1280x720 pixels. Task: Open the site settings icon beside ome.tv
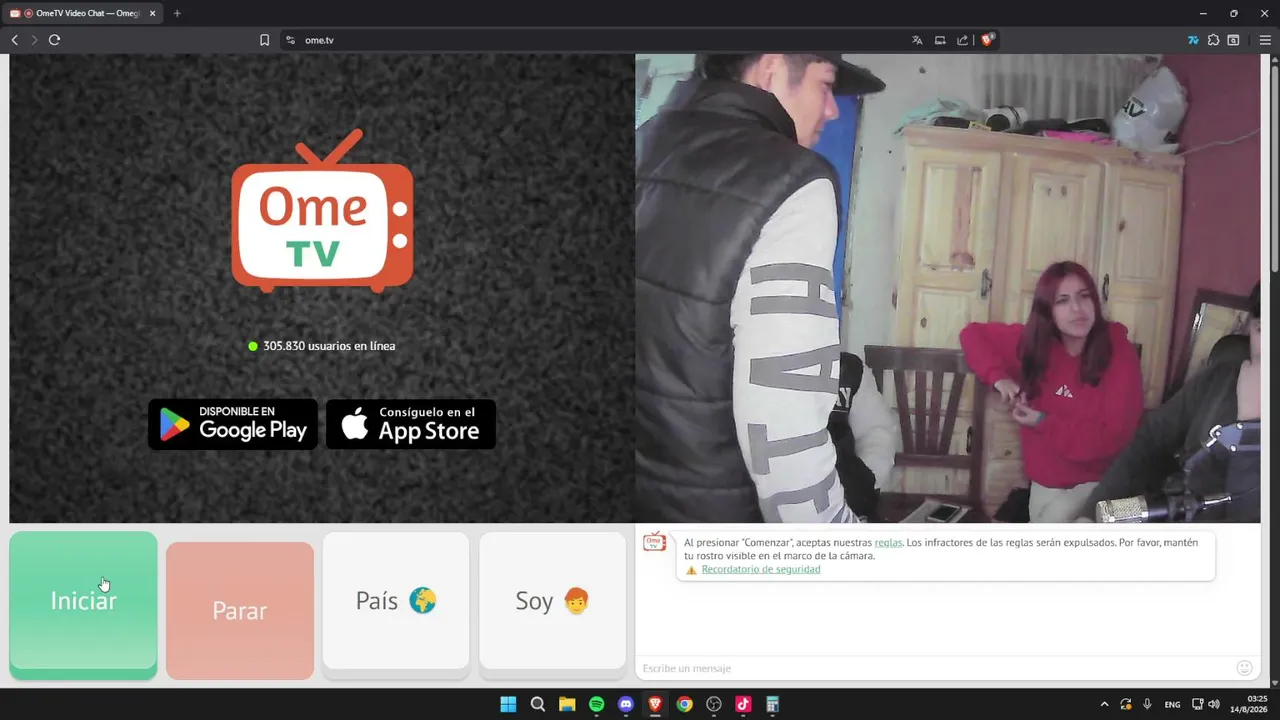[290, 40]
